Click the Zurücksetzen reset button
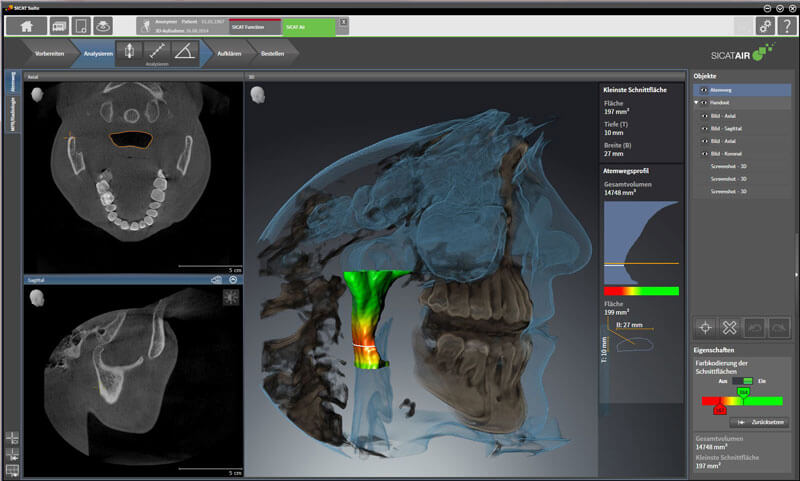Image resolution: width=800 pixels, height=481 pixels. pyautogui.click(x=759, y=422)
